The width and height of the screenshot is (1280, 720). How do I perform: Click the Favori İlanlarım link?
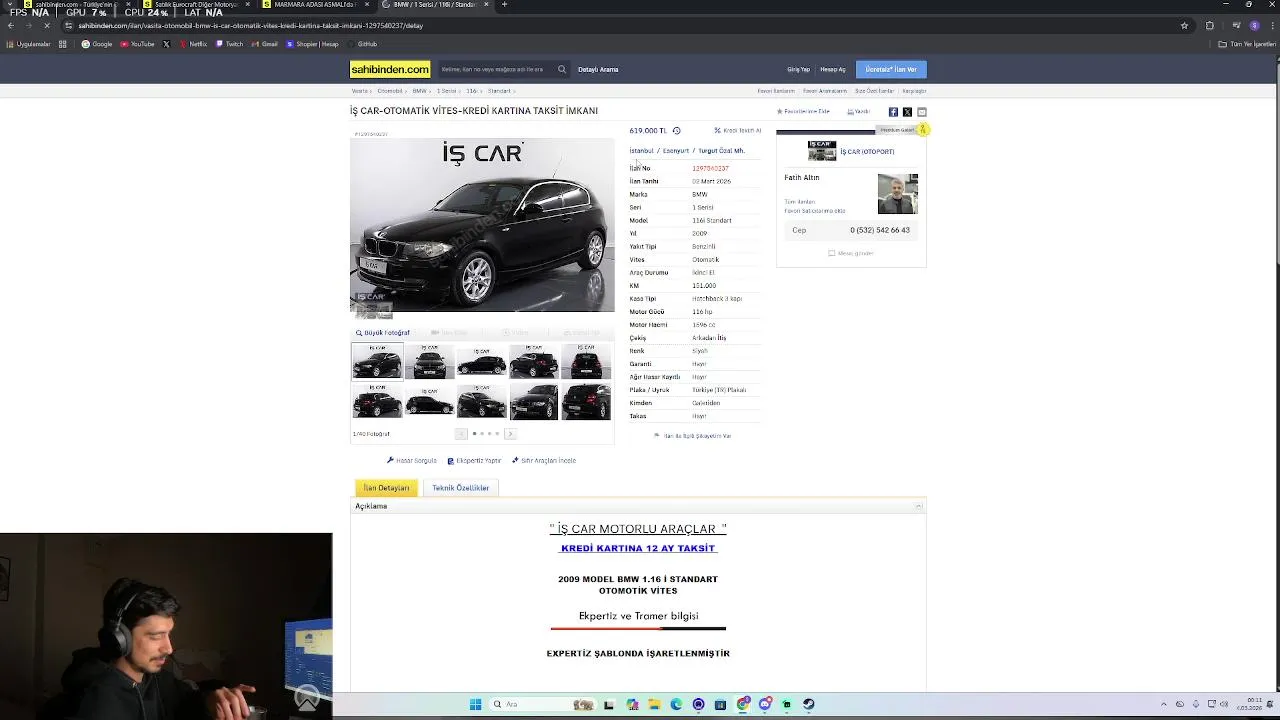[x=776, y=91]
